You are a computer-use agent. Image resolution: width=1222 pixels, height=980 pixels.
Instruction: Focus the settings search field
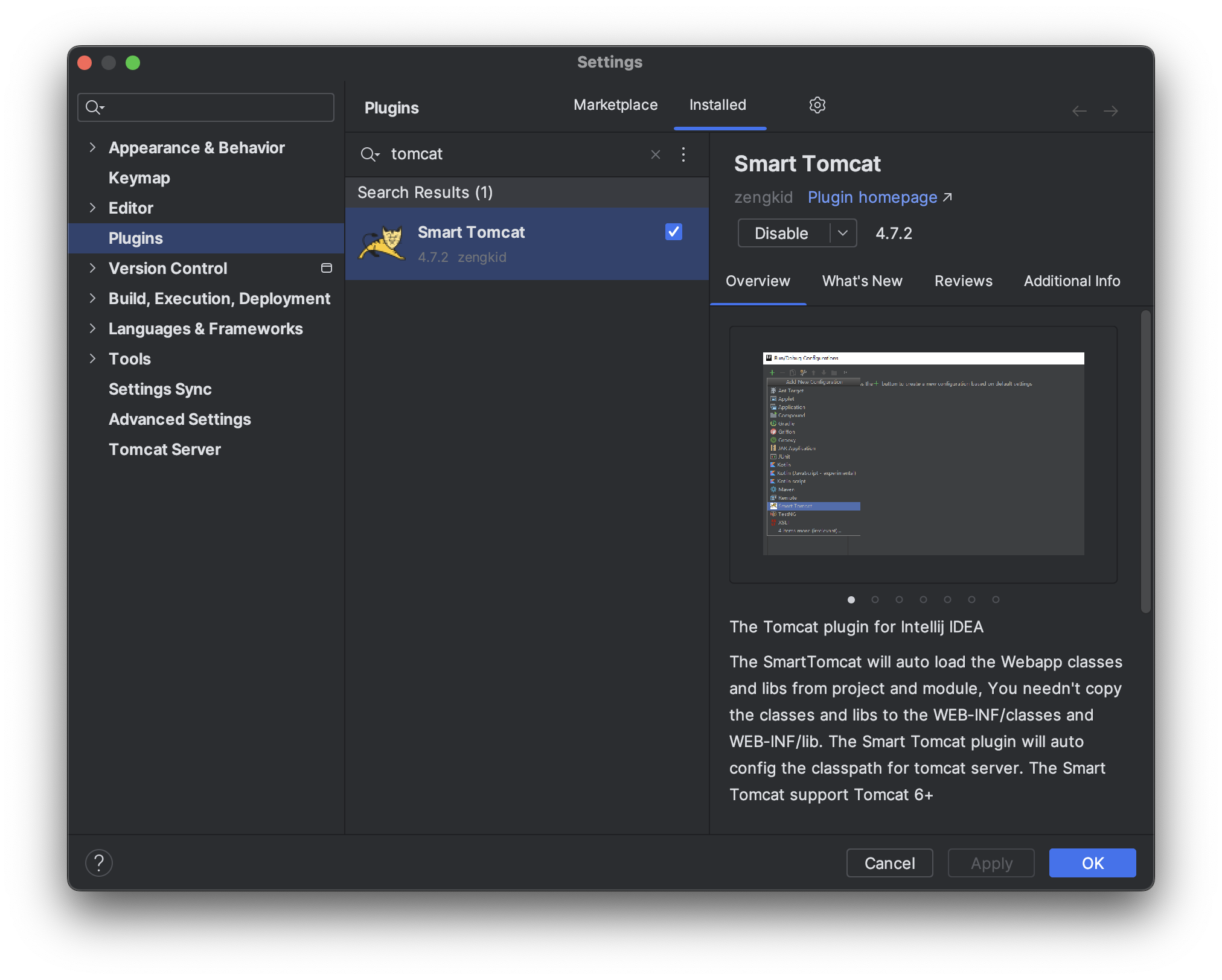[x=206, y=107]
